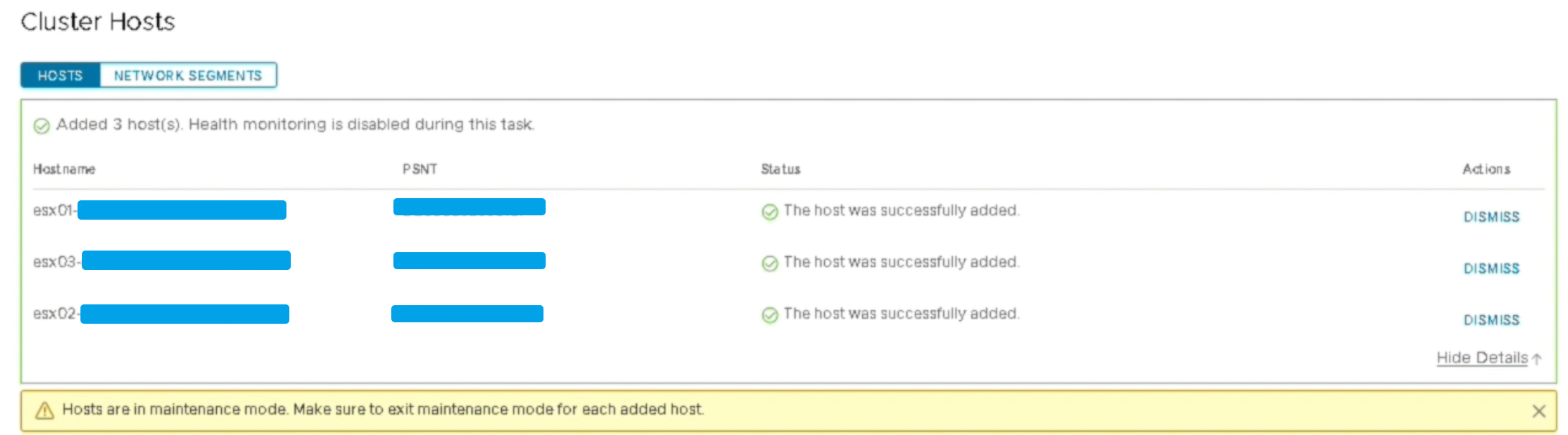Click the up arrow next to Hide Details

tap(1536, 358)
